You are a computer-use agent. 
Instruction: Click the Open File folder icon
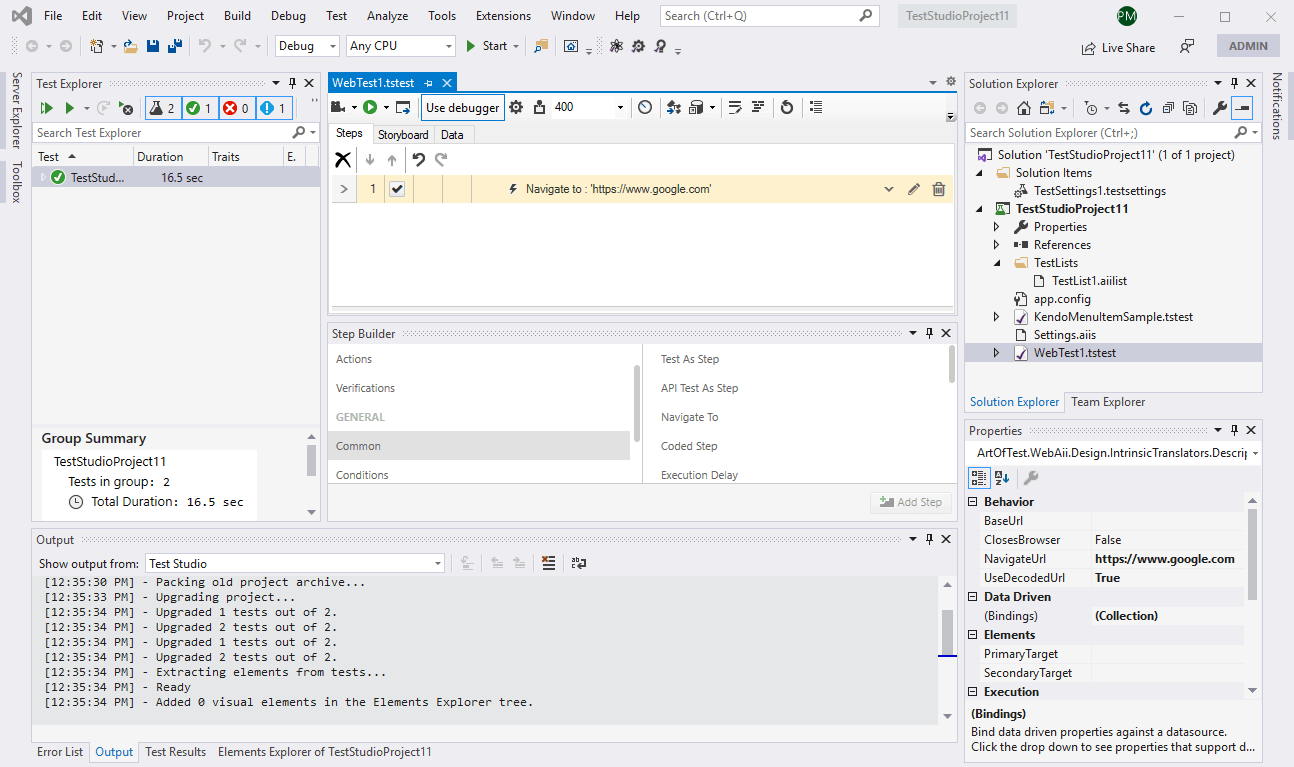[x=129, y=46]
